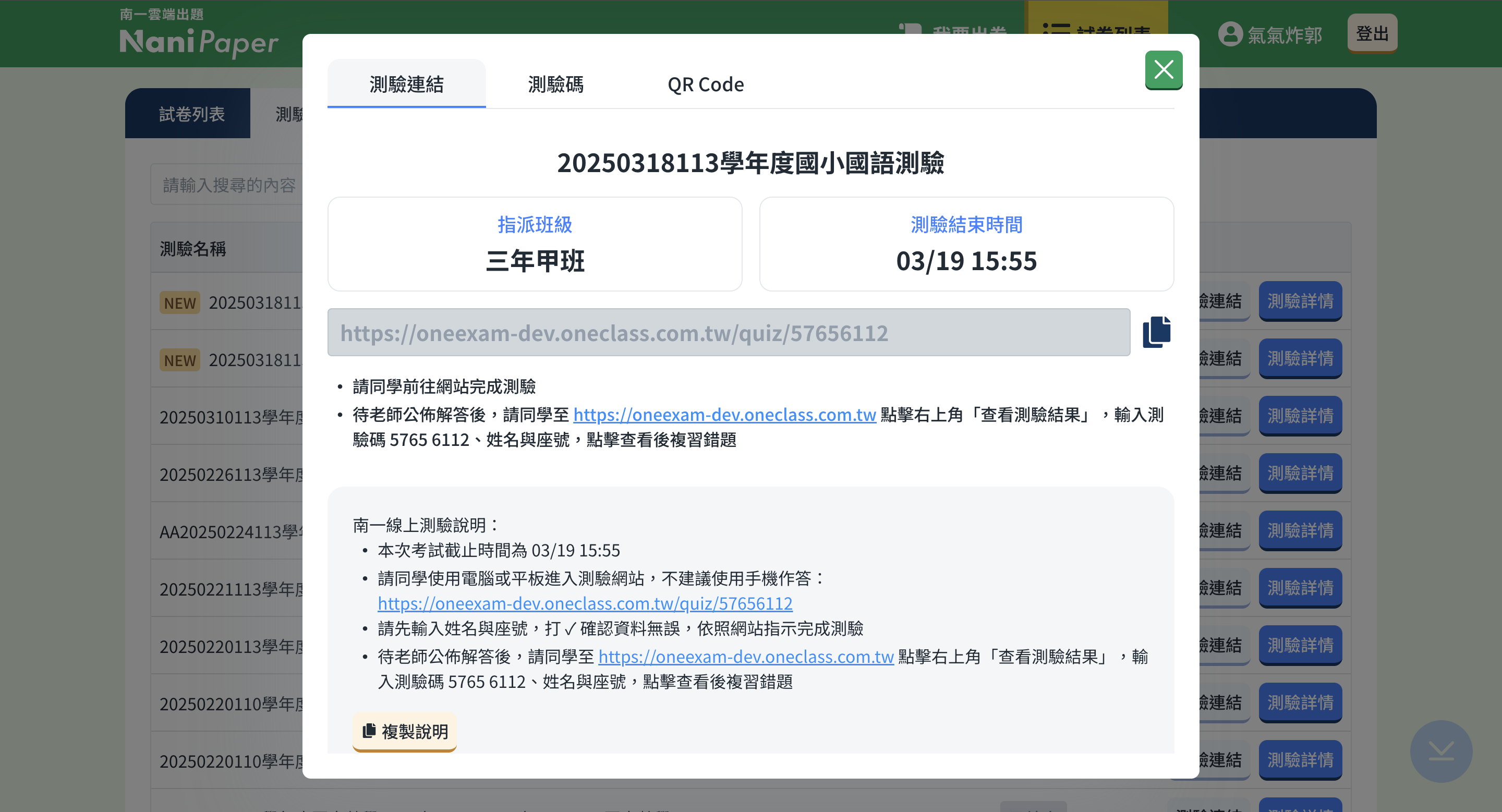Open 測驗詳情 for 20250226113 row
Viewport: 1502px width, 812px height.
(1300, 472)
